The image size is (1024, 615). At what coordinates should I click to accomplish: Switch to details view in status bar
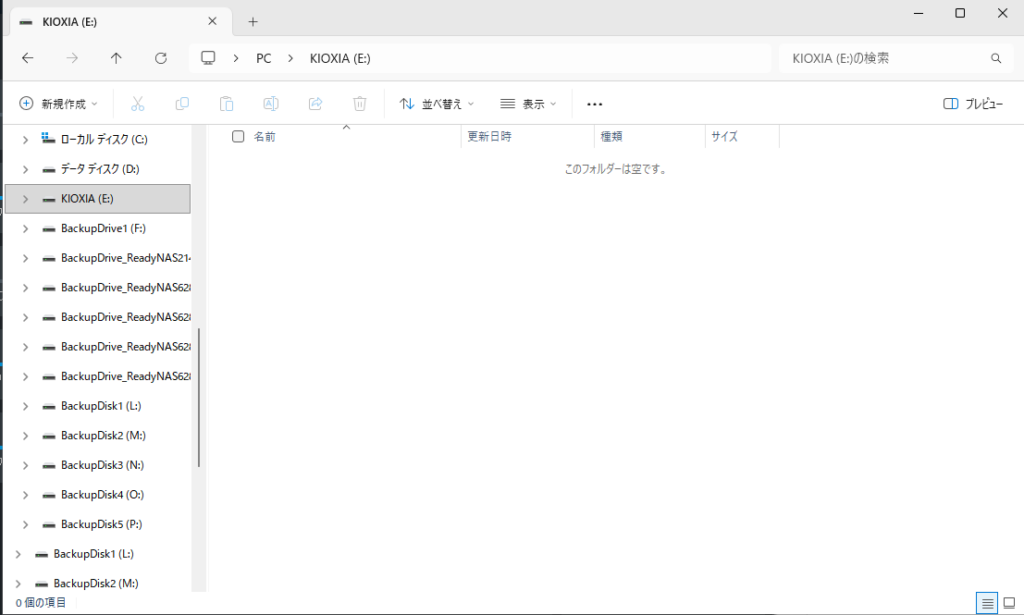987,603
